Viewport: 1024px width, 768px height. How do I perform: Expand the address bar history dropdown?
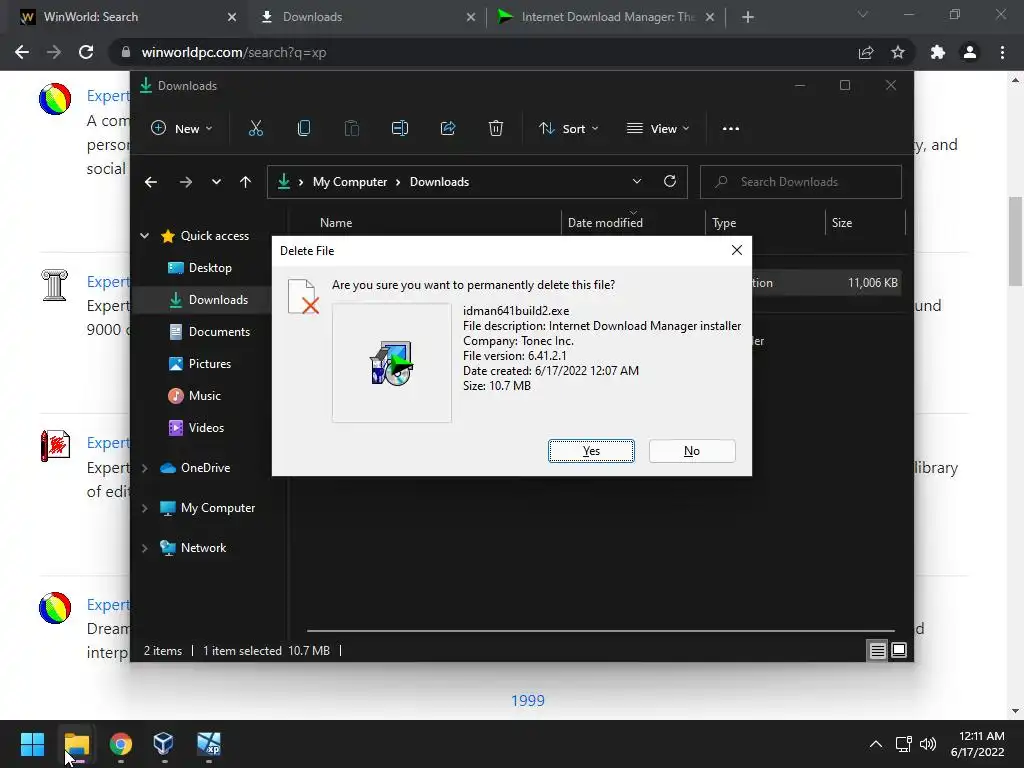(637, 182)
